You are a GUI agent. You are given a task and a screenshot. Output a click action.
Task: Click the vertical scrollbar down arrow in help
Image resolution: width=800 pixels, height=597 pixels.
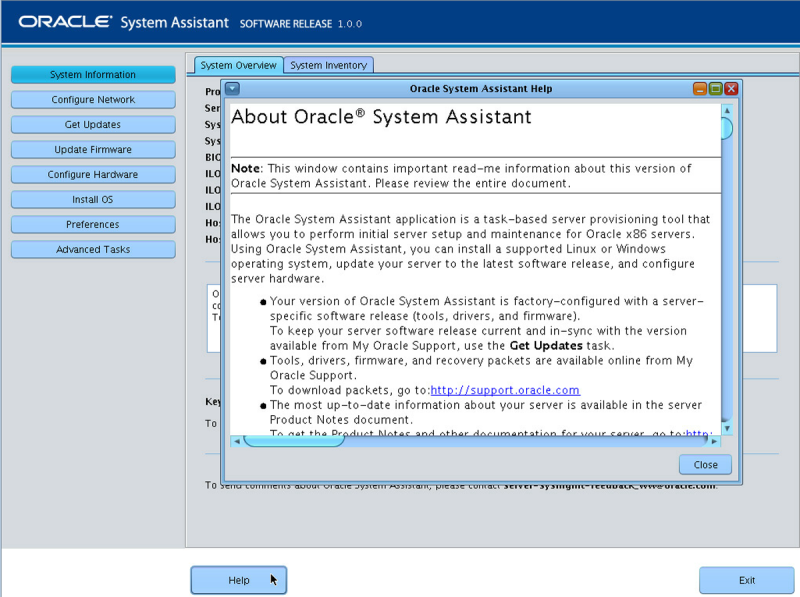pyautogui.click(x=727, y=429)
